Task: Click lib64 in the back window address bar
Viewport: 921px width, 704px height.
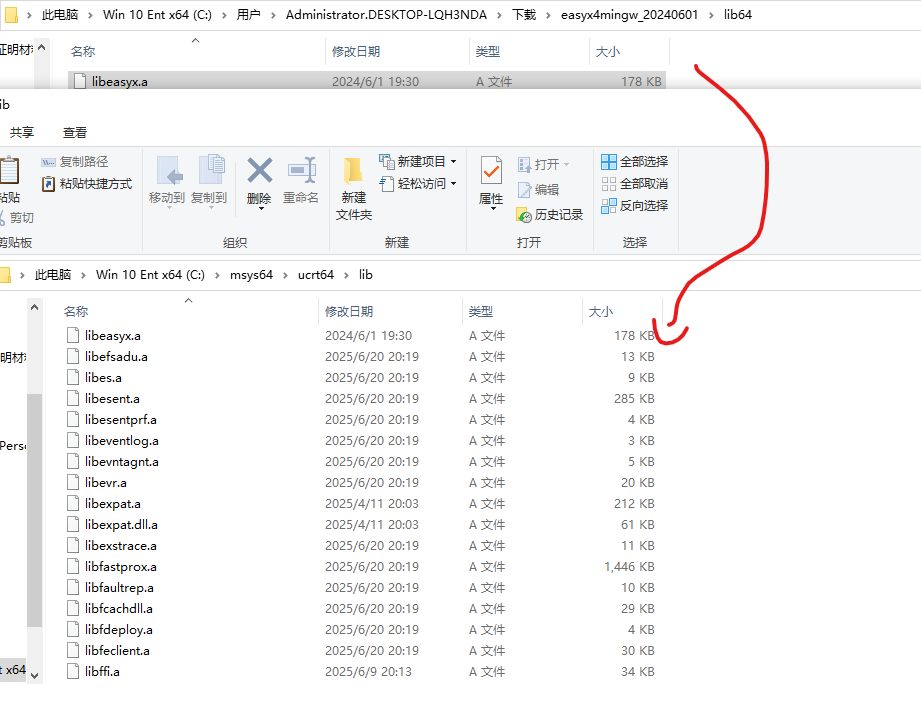Action: 738,15
